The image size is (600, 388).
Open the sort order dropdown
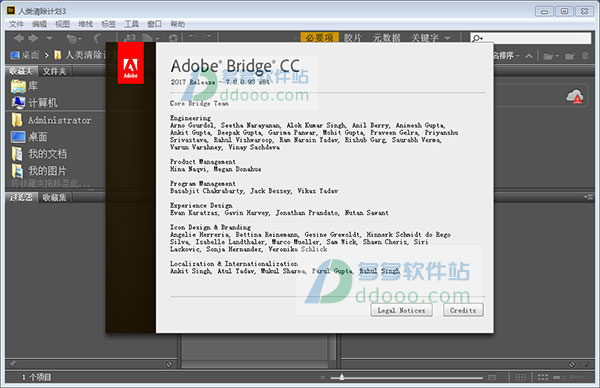click(507, 56)
